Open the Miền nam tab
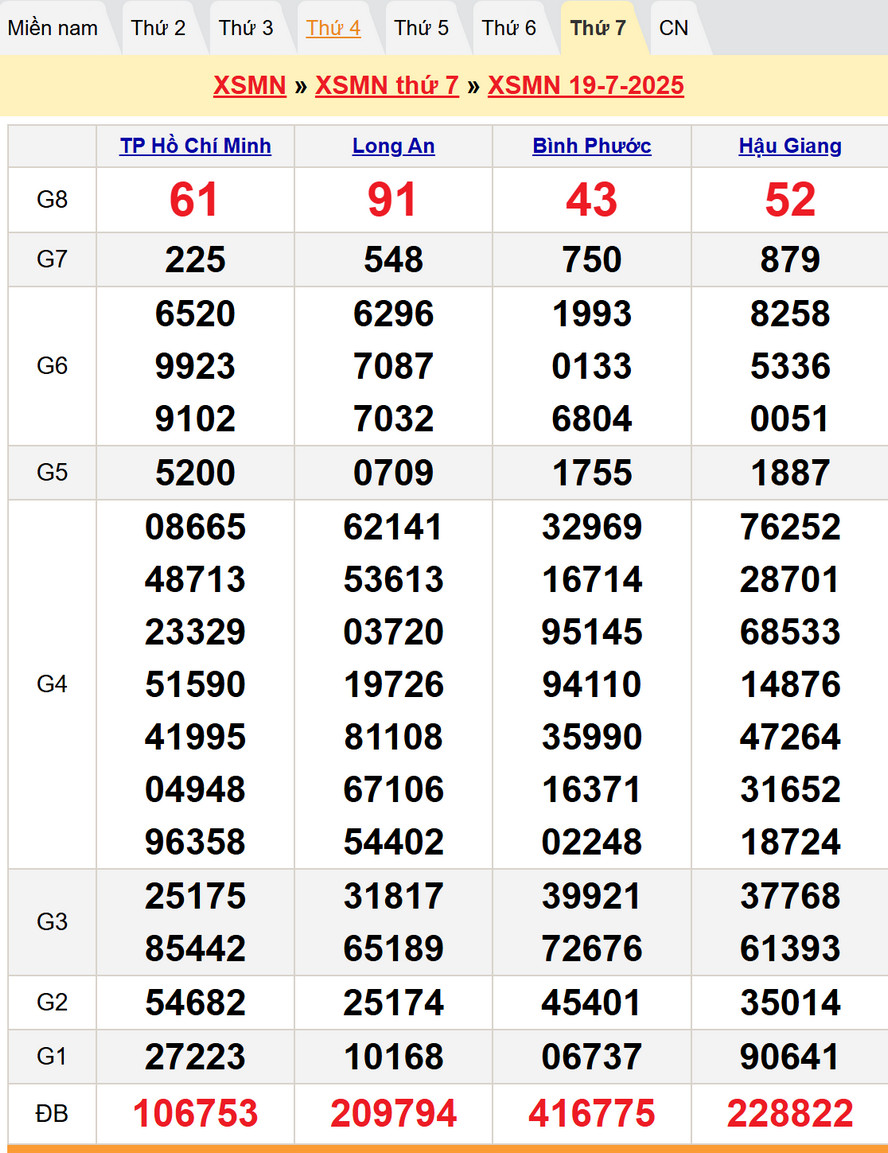The height and width of the screenshot is (1153, 888). pyautogui.click(x=53, y=28)
